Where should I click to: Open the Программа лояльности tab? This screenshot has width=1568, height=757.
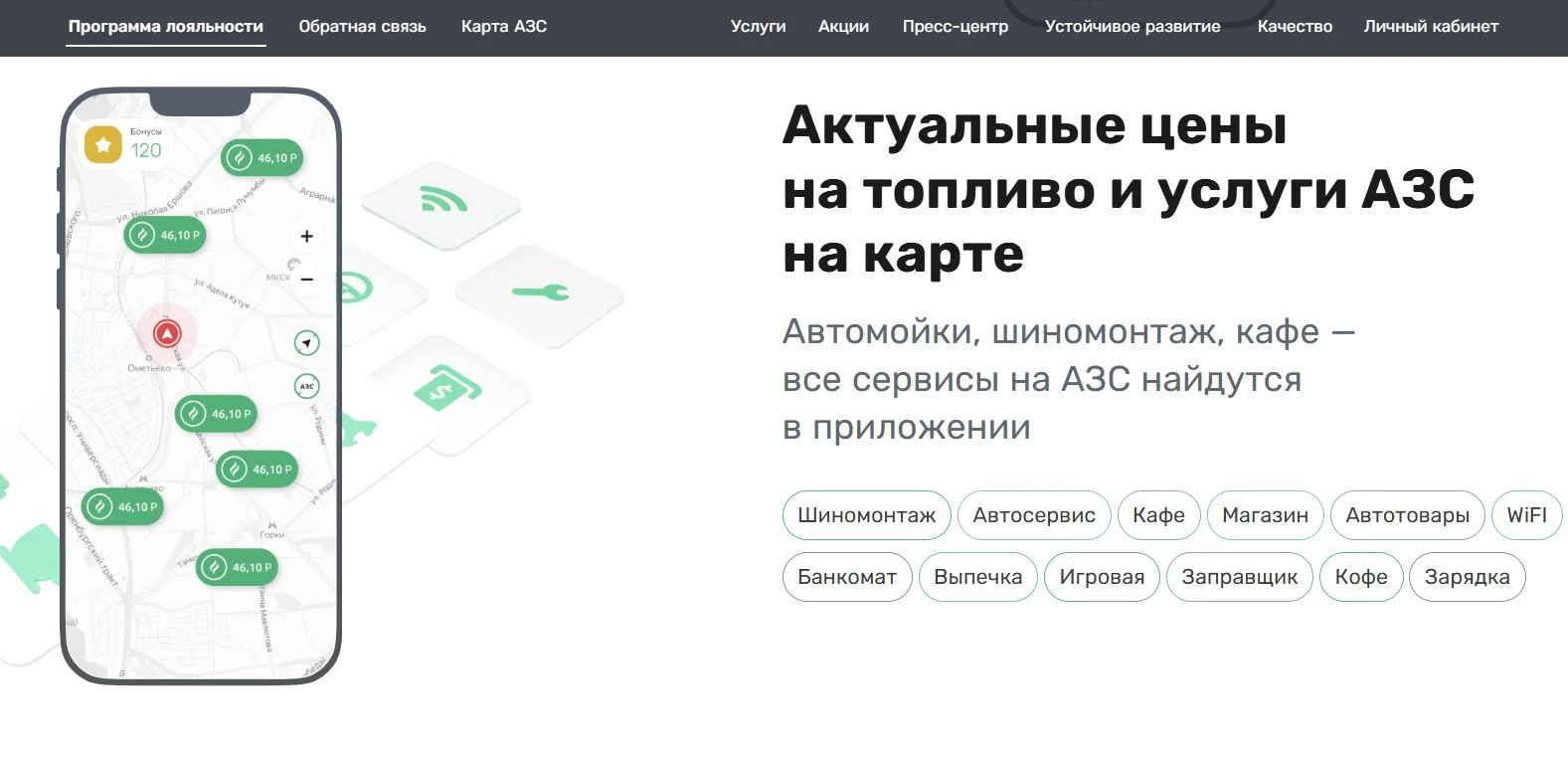tap(166, 27)
